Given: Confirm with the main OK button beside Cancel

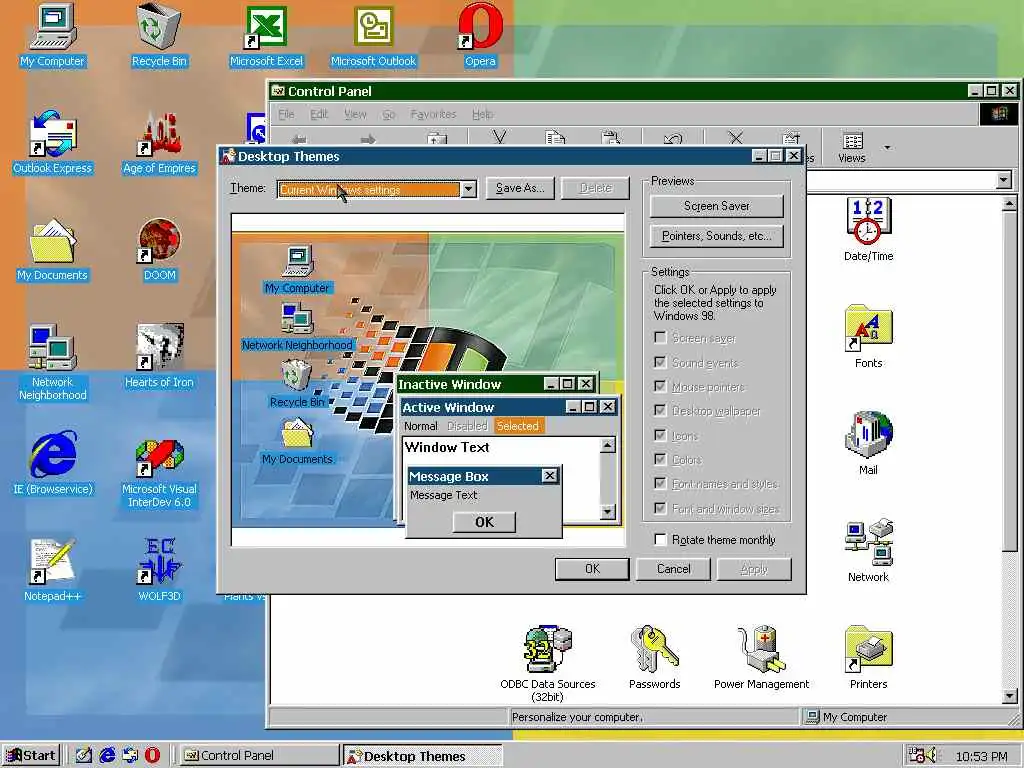Looking at the screenshot, I should pyautogui.click(x=592, y=569).
